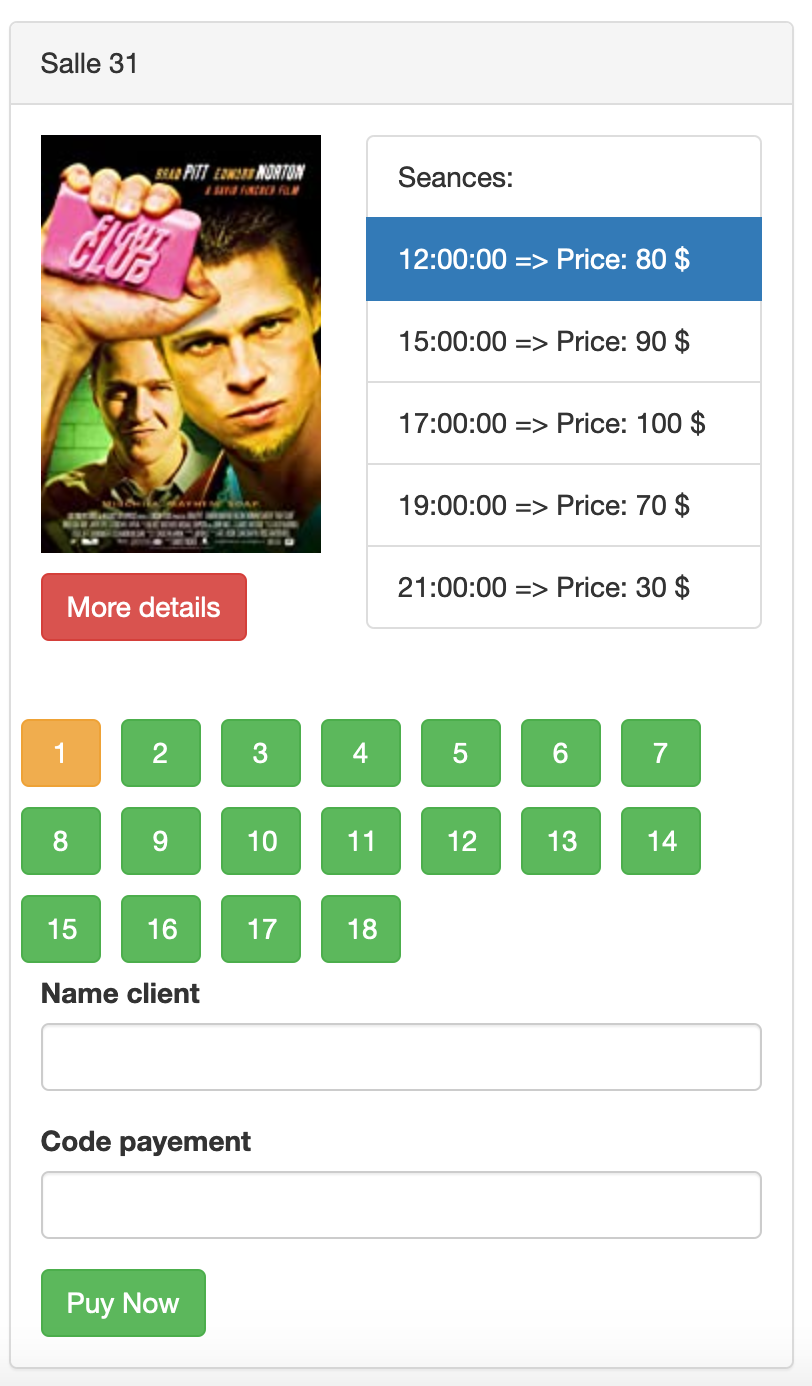Select seat number 8

click(61, 841)
